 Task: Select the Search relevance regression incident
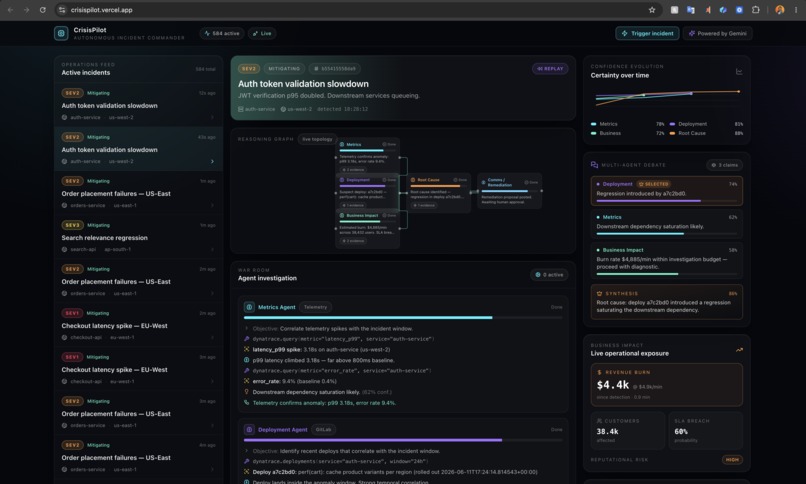pos(138,237)
